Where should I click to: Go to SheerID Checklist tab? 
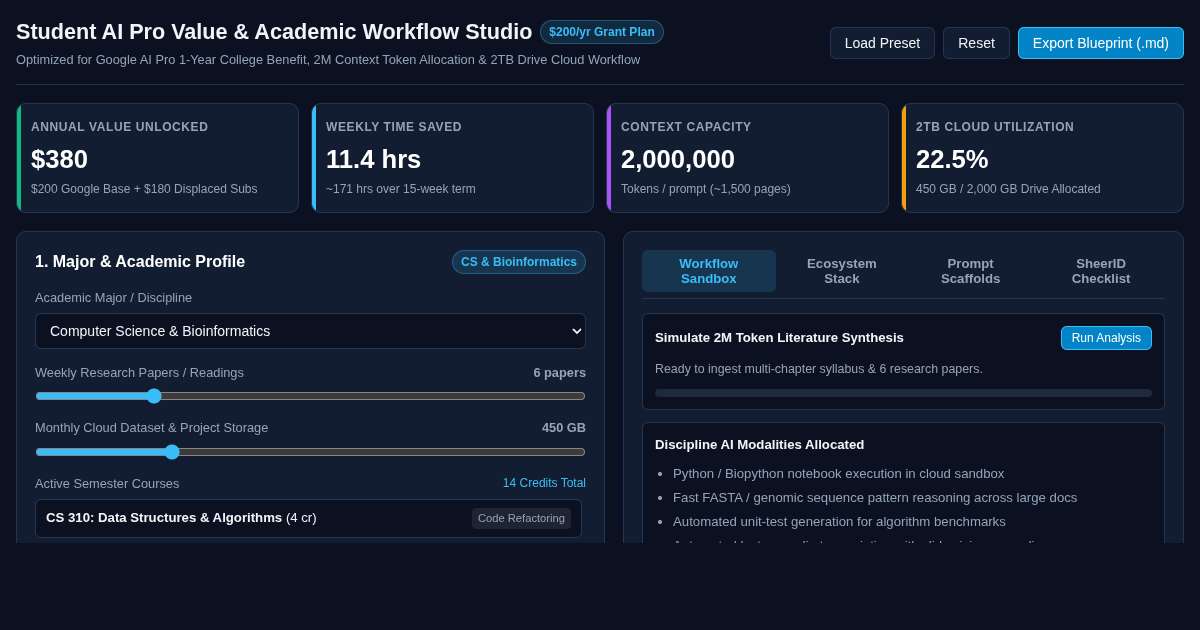(x=1101, y=271)
